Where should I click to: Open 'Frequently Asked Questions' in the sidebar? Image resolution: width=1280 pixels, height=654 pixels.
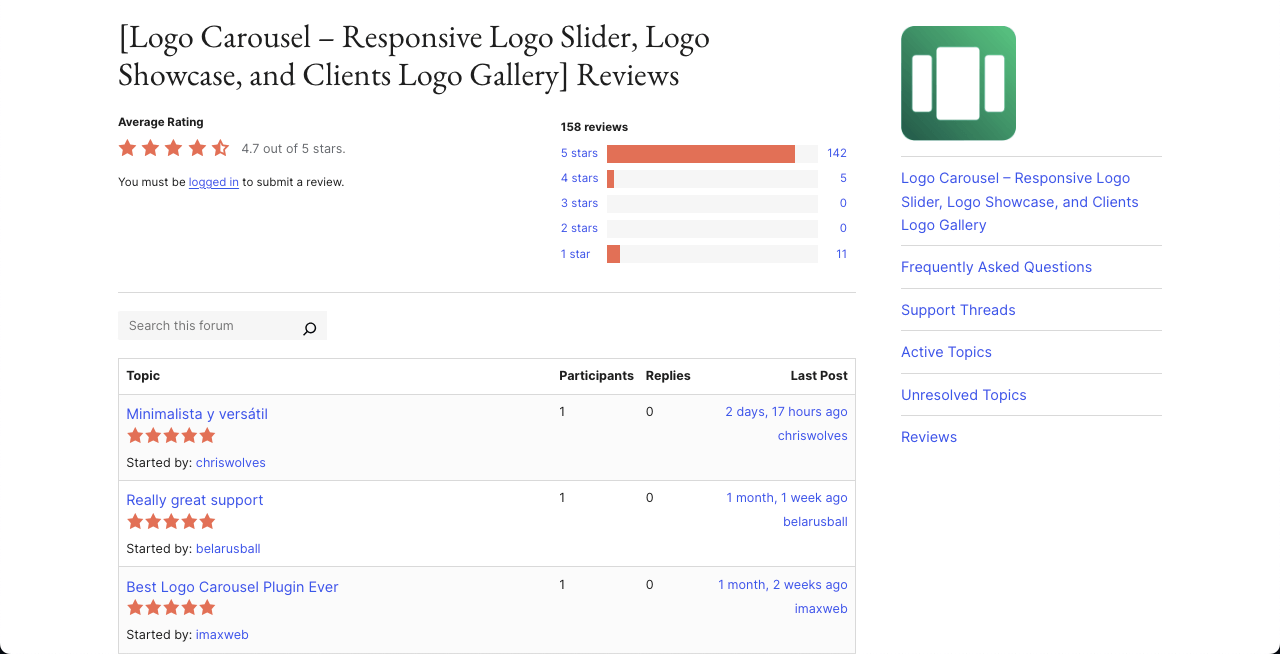[x=996, y=267]
